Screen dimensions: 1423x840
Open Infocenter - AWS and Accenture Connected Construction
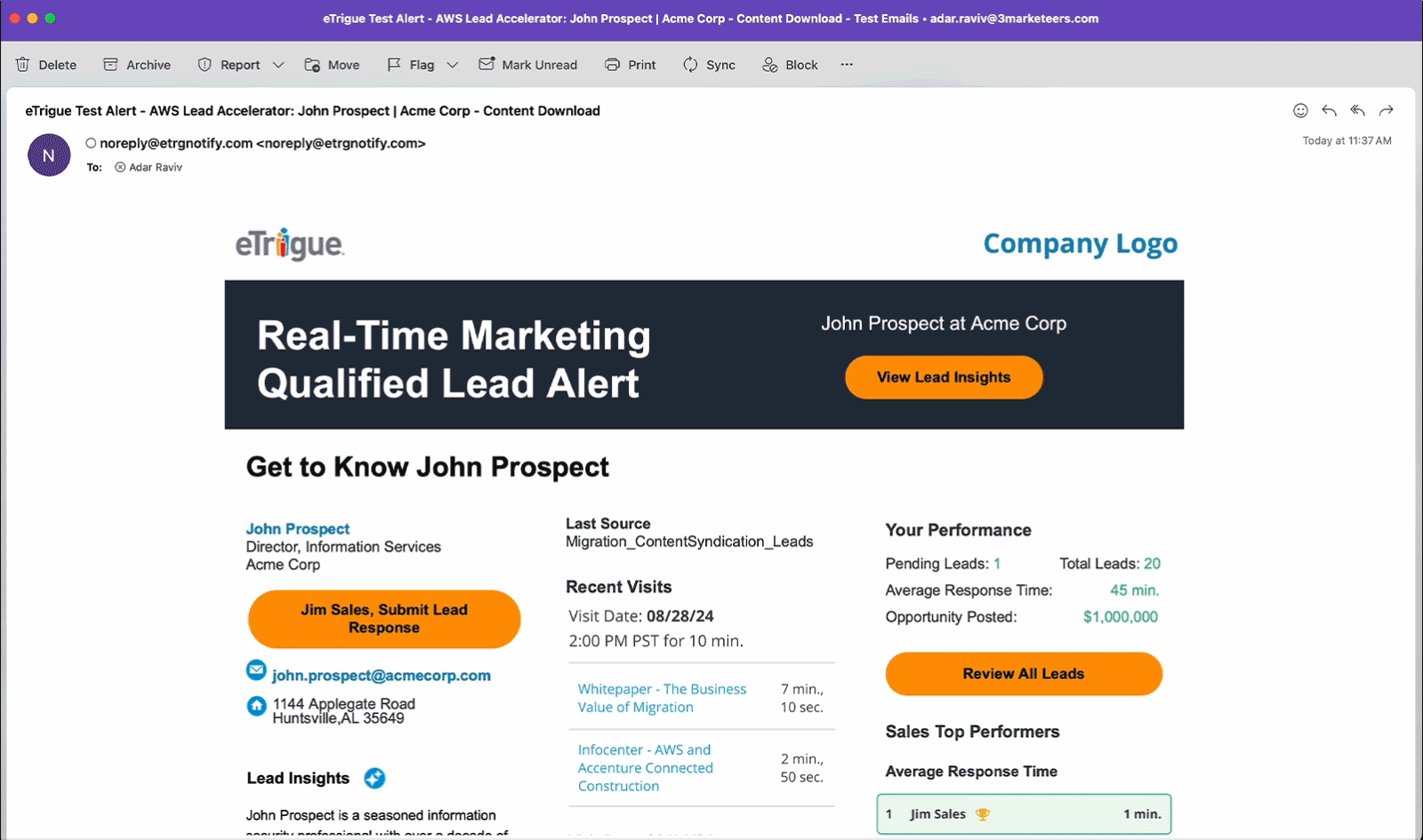[x=646, y=768]
